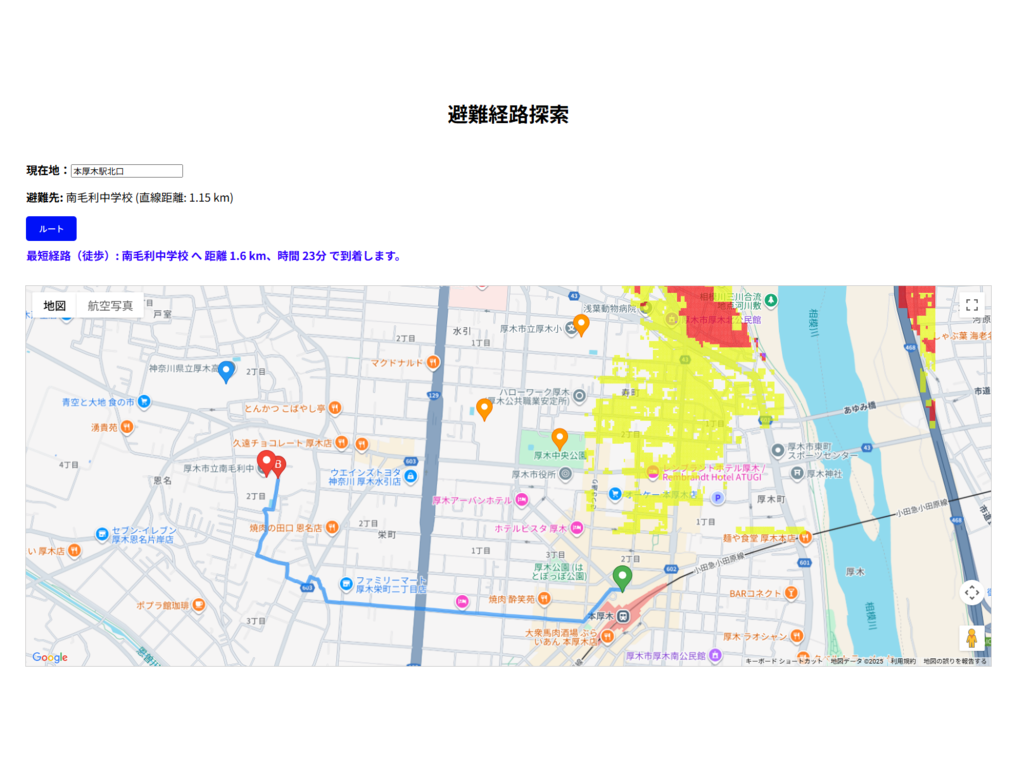Click the green start marker near 本厚木 station
This screenshot has width=1024, height=768.
tap(622, 578)
